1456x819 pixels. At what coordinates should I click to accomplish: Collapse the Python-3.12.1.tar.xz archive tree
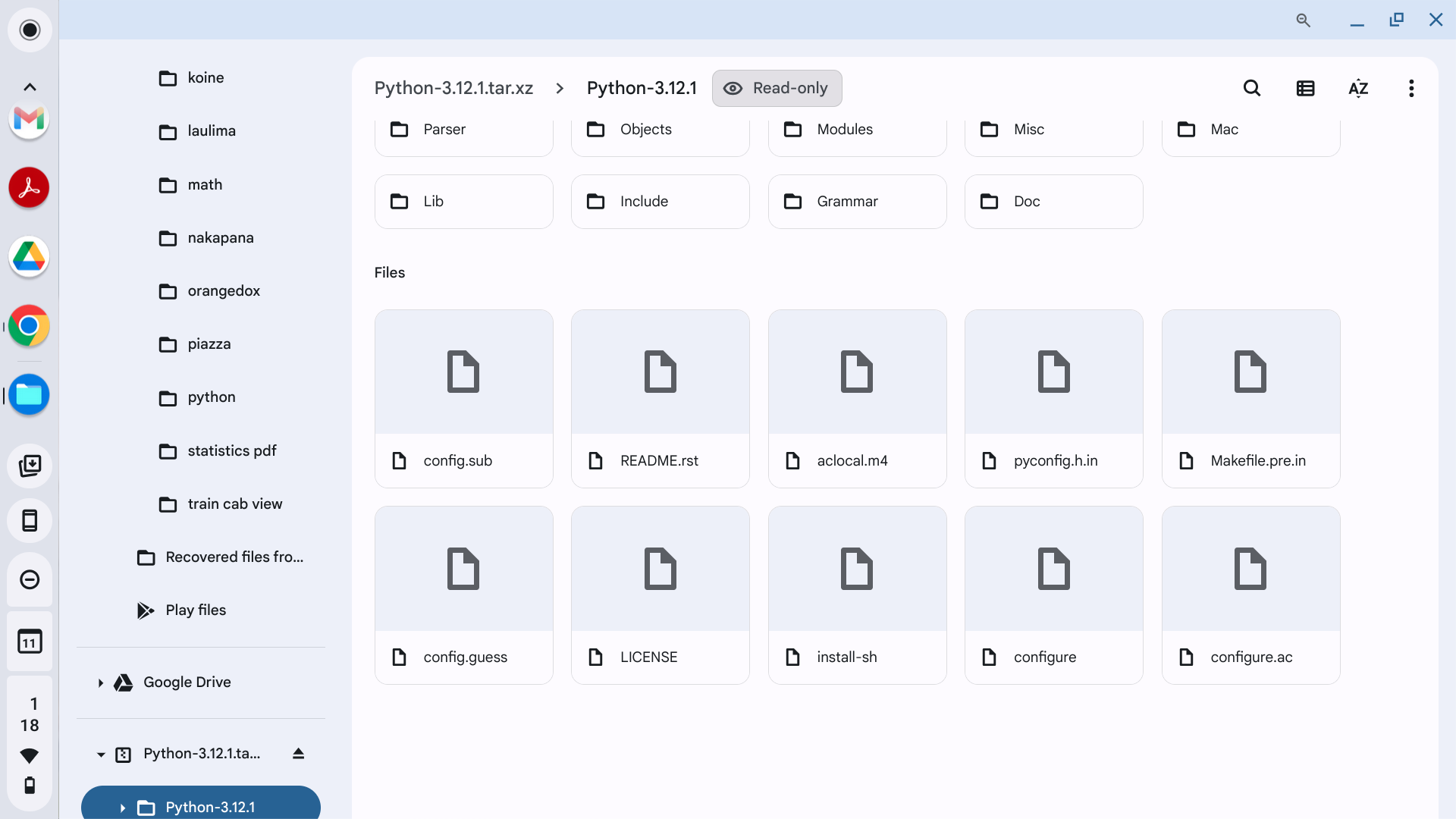pyautogui.click(x=100, y=755)
